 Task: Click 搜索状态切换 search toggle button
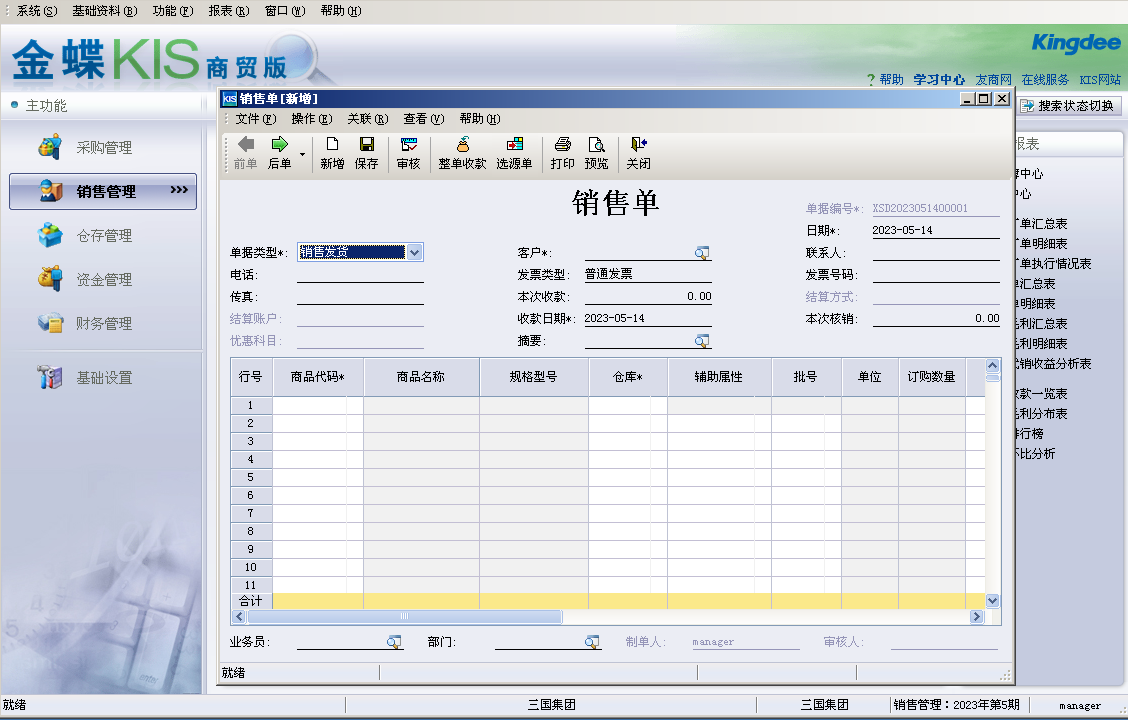1068,106
